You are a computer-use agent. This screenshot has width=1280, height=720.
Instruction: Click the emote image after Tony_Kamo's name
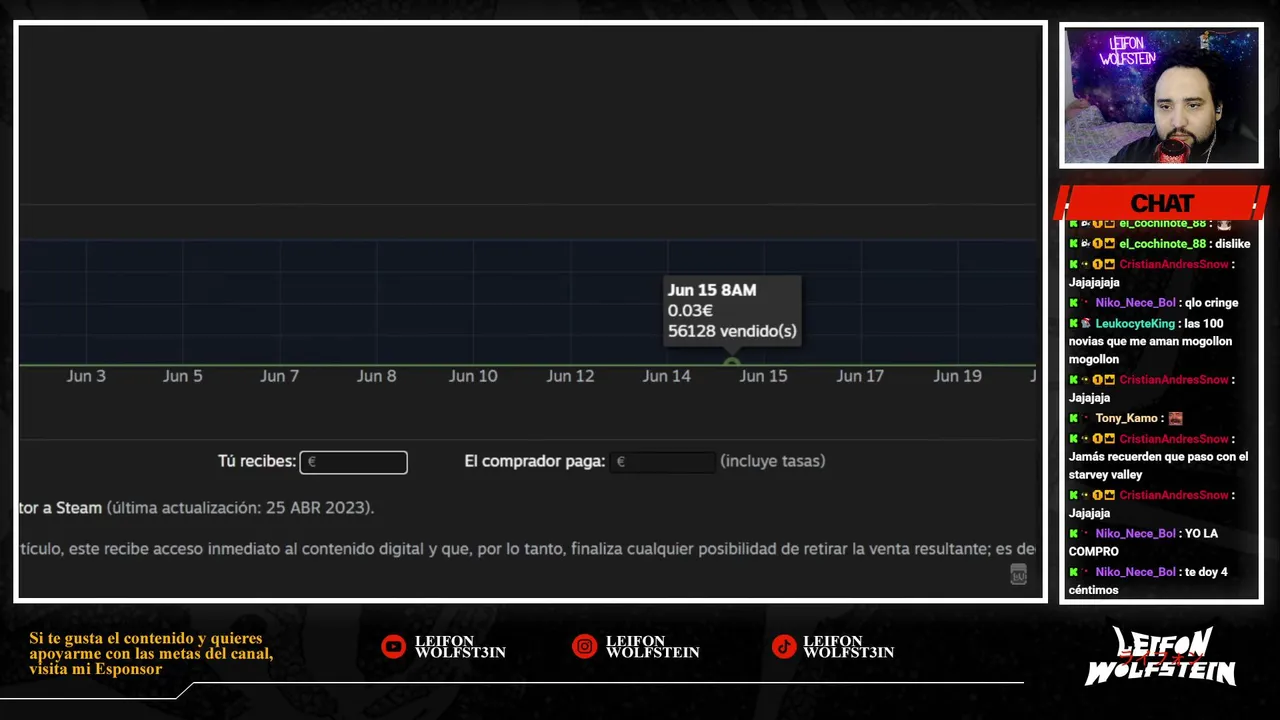pyautogui.click(x=1175, y=418)
